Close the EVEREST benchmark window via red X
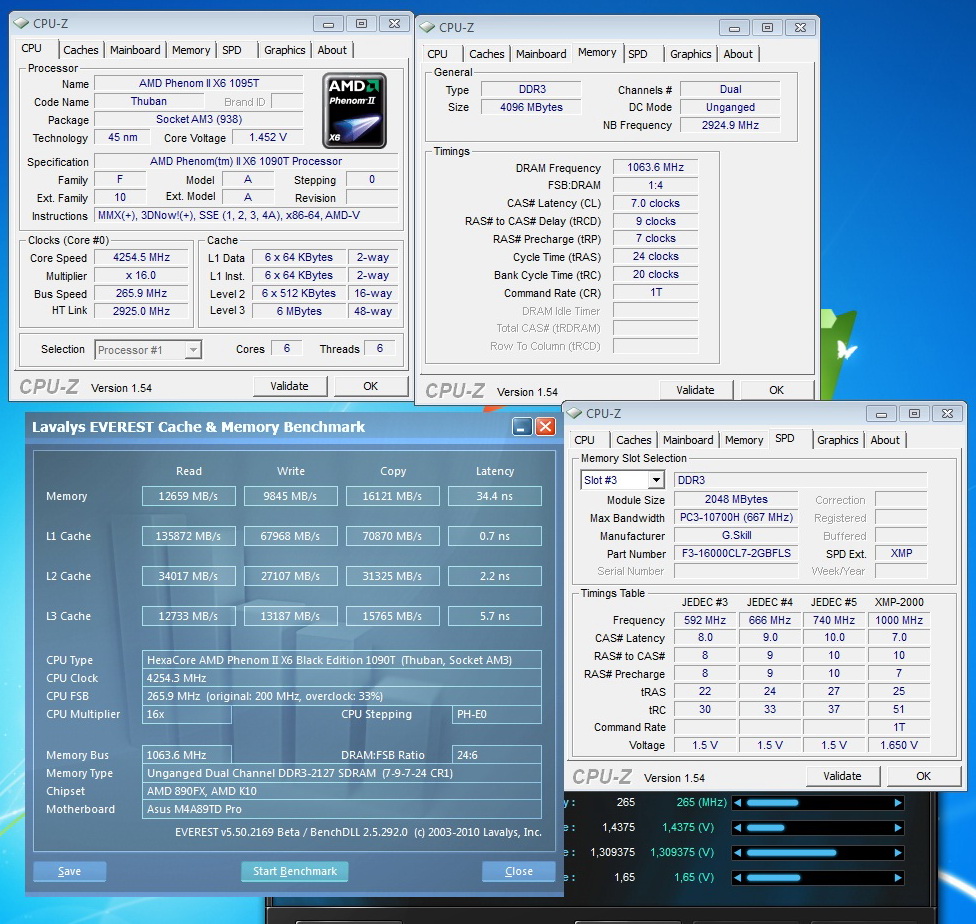 point(545,427)
